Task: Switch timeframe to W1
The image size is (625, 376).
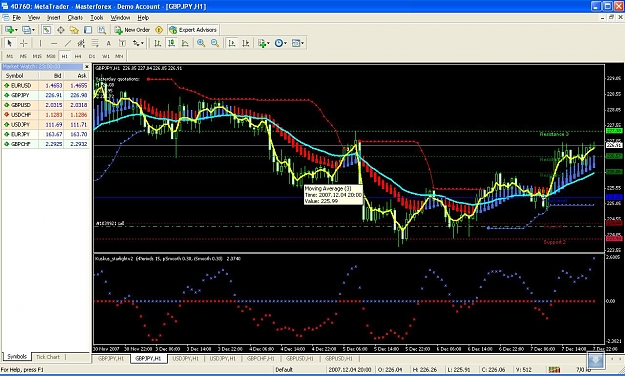Action: coord(106,56)
